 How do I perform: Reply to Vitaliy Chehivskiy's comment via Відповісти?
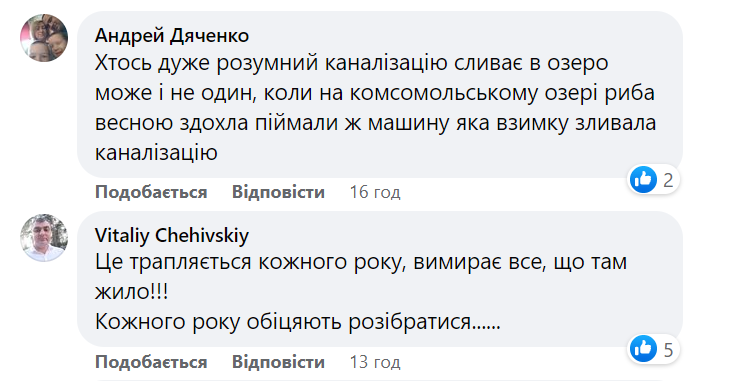278,362
